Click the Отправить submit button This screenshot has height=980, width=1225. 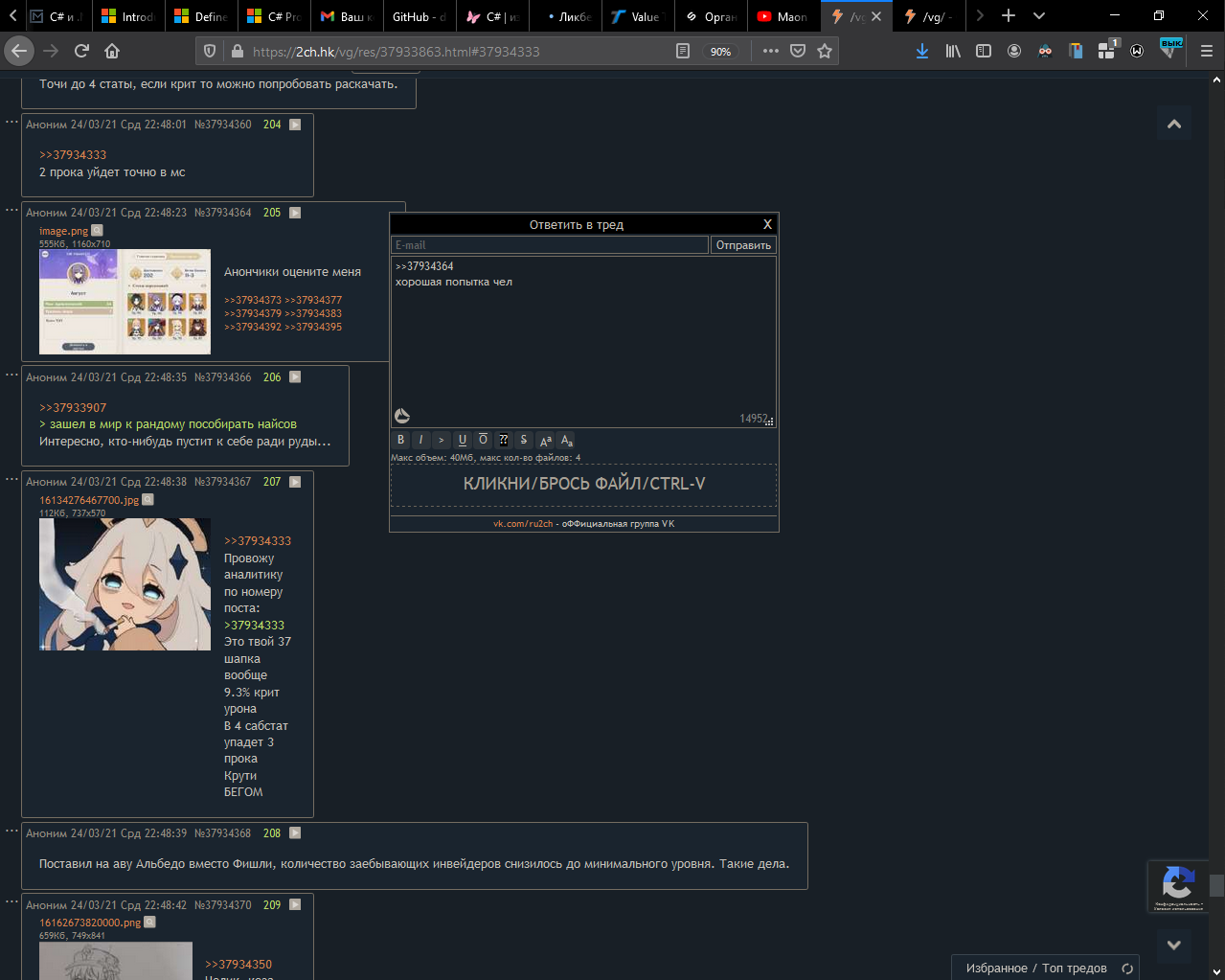743,245
